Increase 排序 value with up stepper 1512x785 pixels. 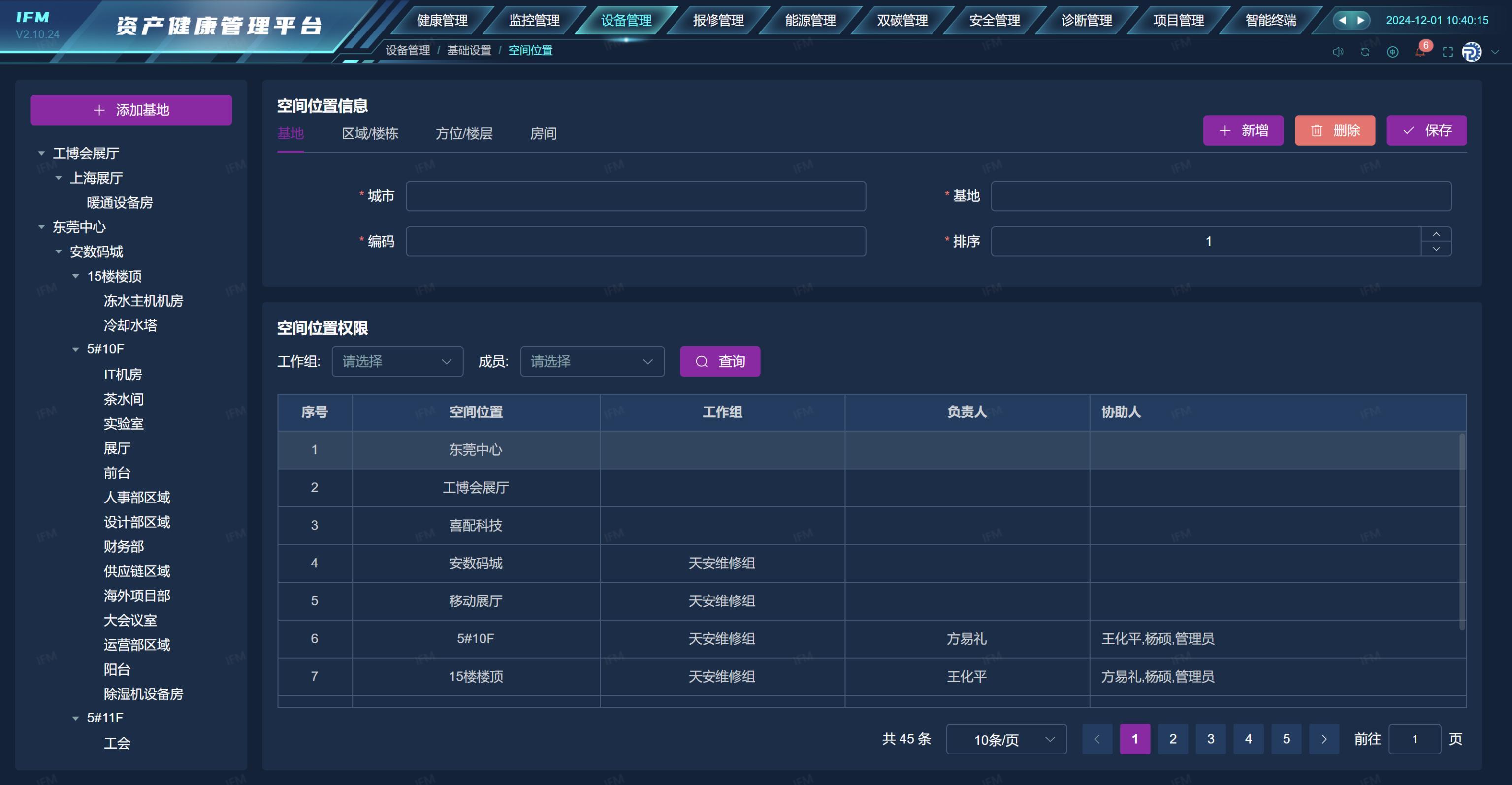[x=1436, y=234]
